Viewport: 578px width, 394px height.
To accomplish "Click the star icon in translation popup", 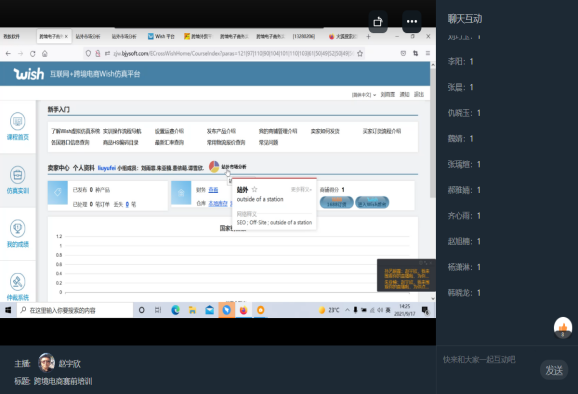I will pos(254,189).
